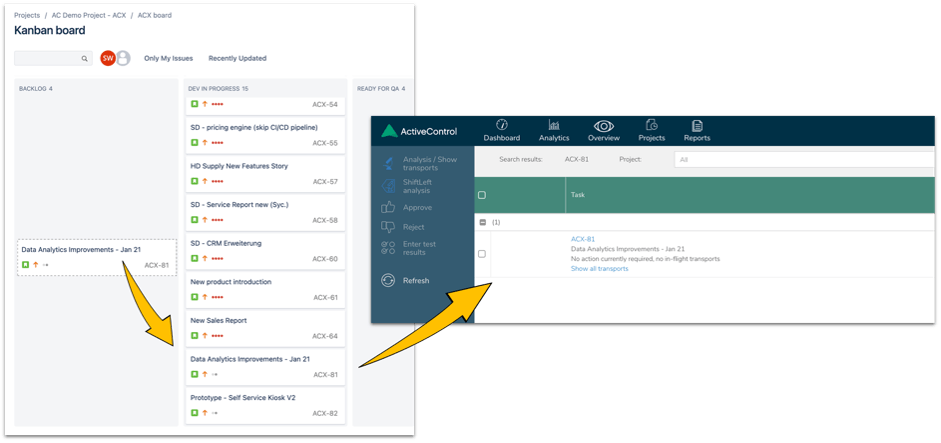This screenshot has height=443, width=941.
Task: Select ShiftLeft analysis sidebar item
Action: [407, 186]
